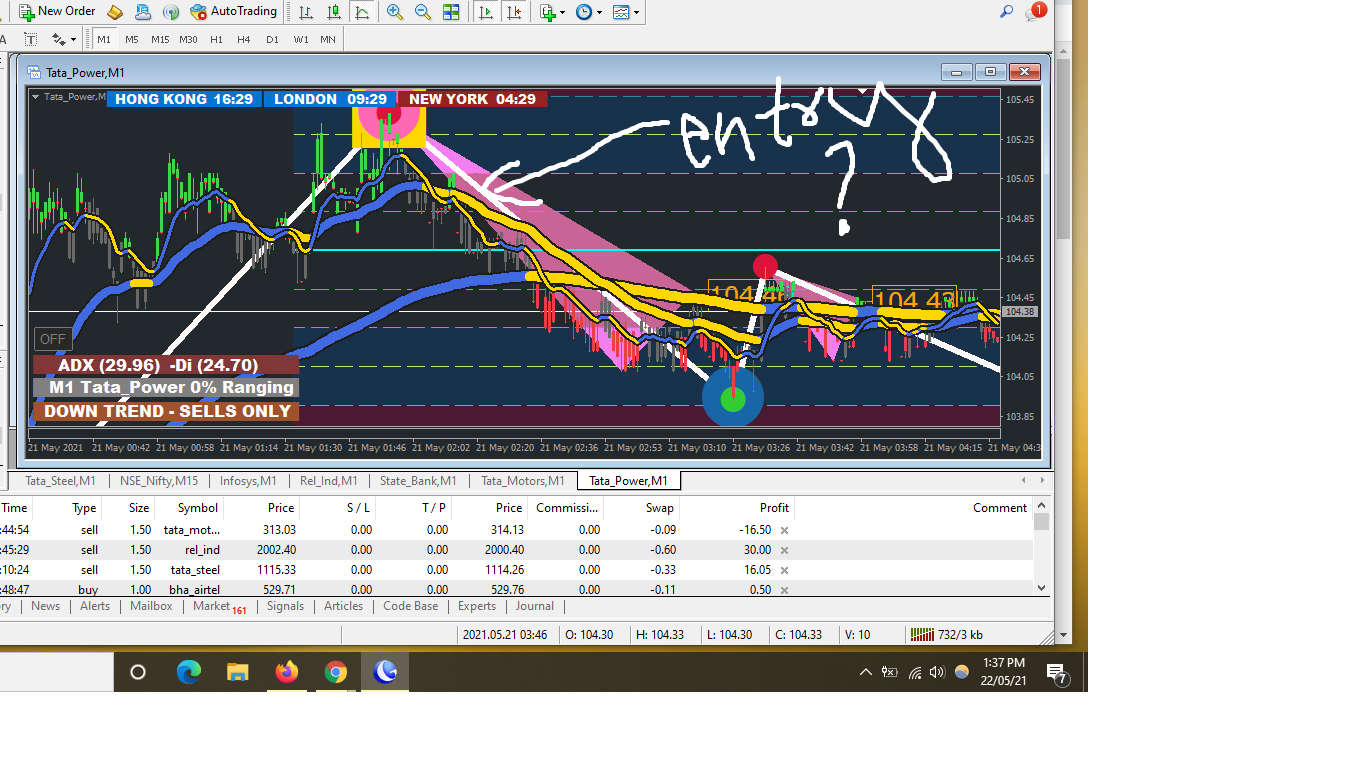Open the Periods clock dropdown
Viewport: 1366px width, 768px height.
[x=589, y=12]
